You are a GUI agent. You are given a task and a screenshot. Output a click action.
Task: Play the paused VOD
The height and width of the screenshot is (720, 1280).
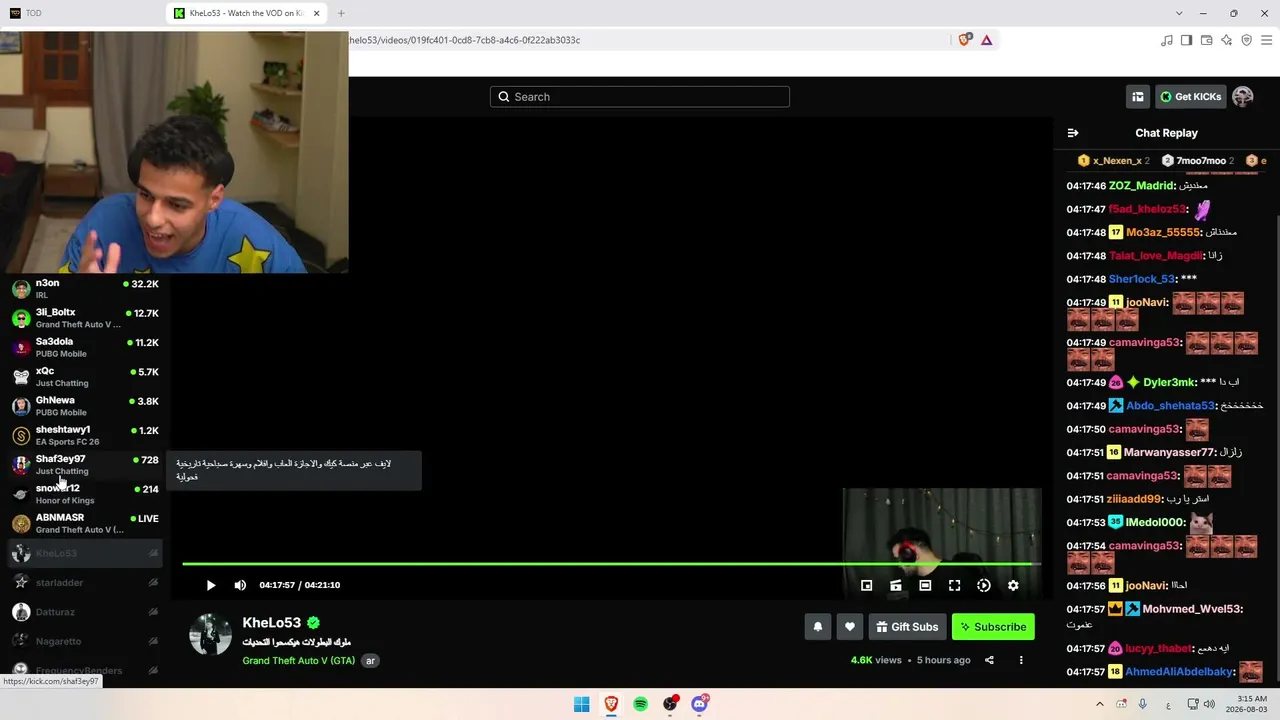[x=210, y=585]
